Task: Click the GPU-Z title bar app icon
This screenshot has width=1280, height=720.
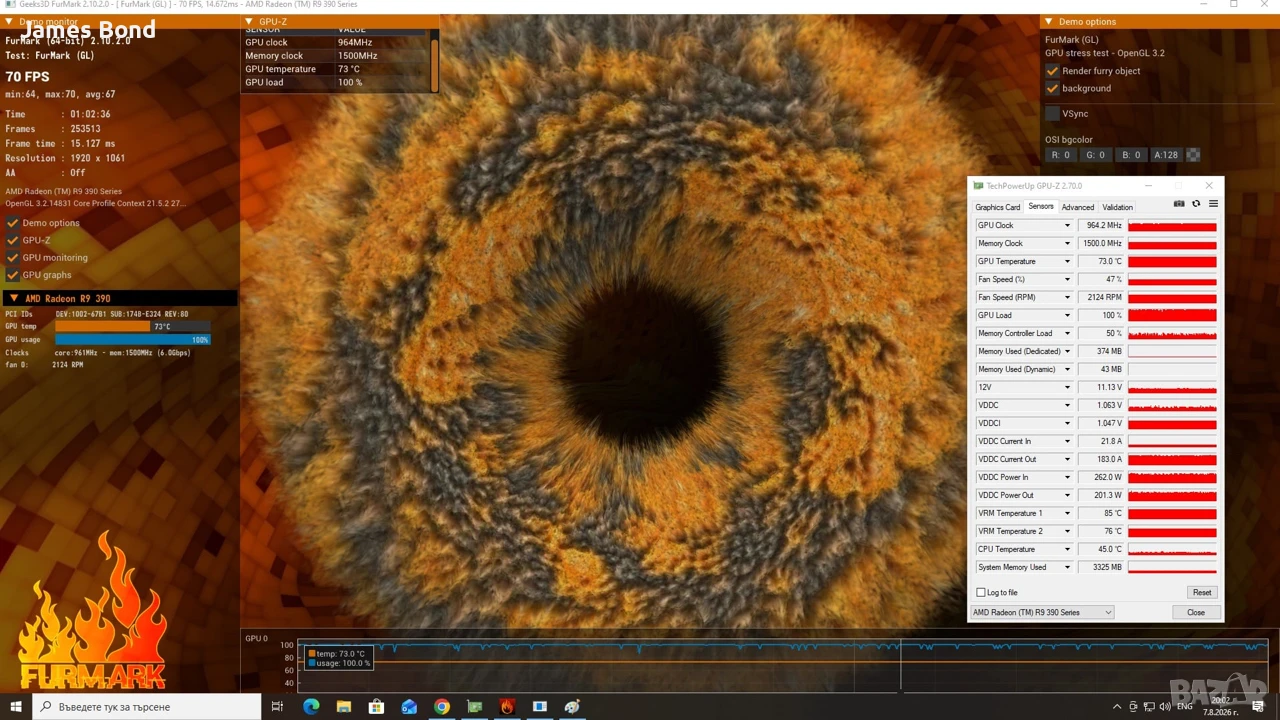Action: click(x=978, y=186)
